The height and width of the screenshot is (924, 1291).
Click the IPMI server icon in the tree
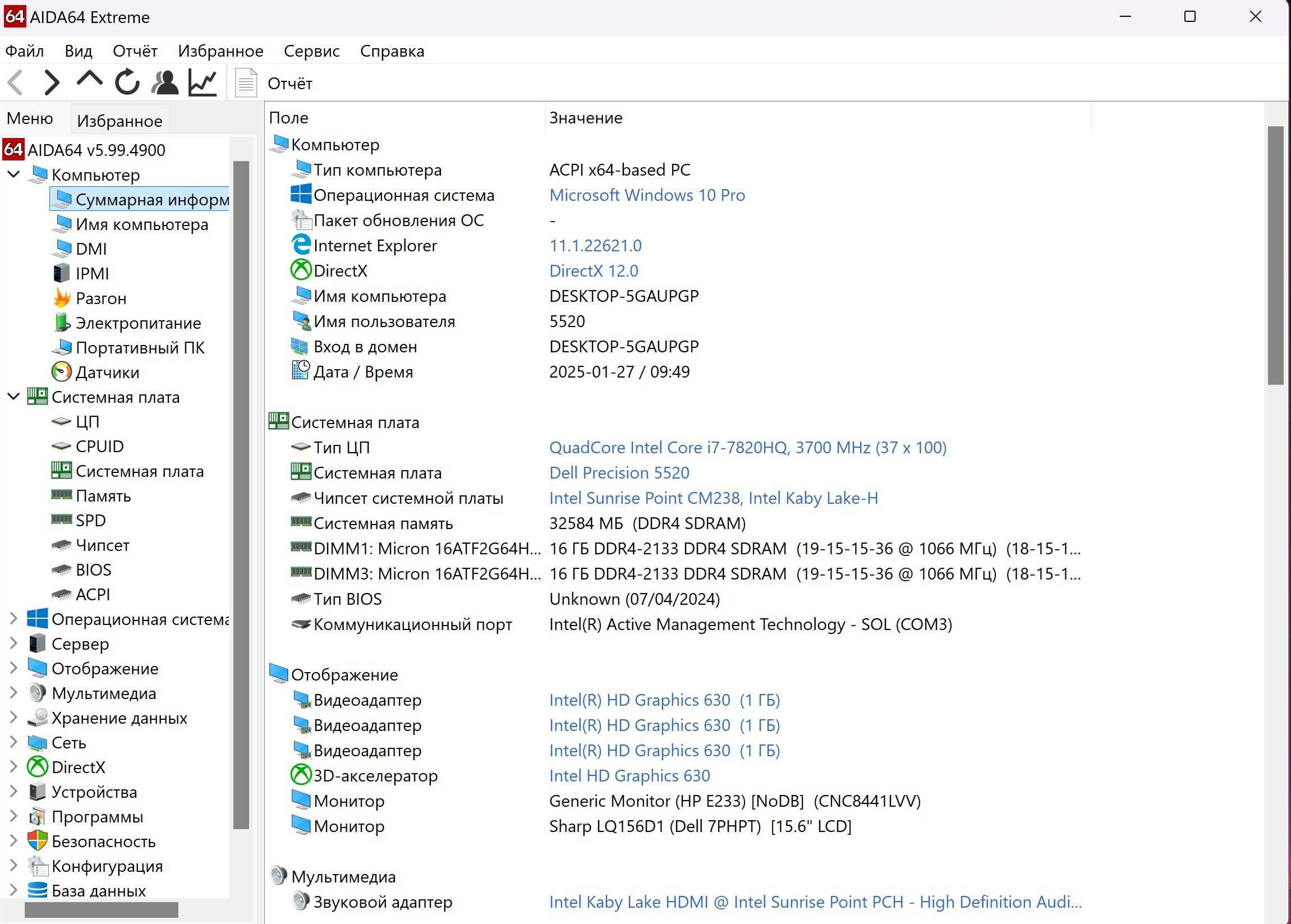click(62, 273)
